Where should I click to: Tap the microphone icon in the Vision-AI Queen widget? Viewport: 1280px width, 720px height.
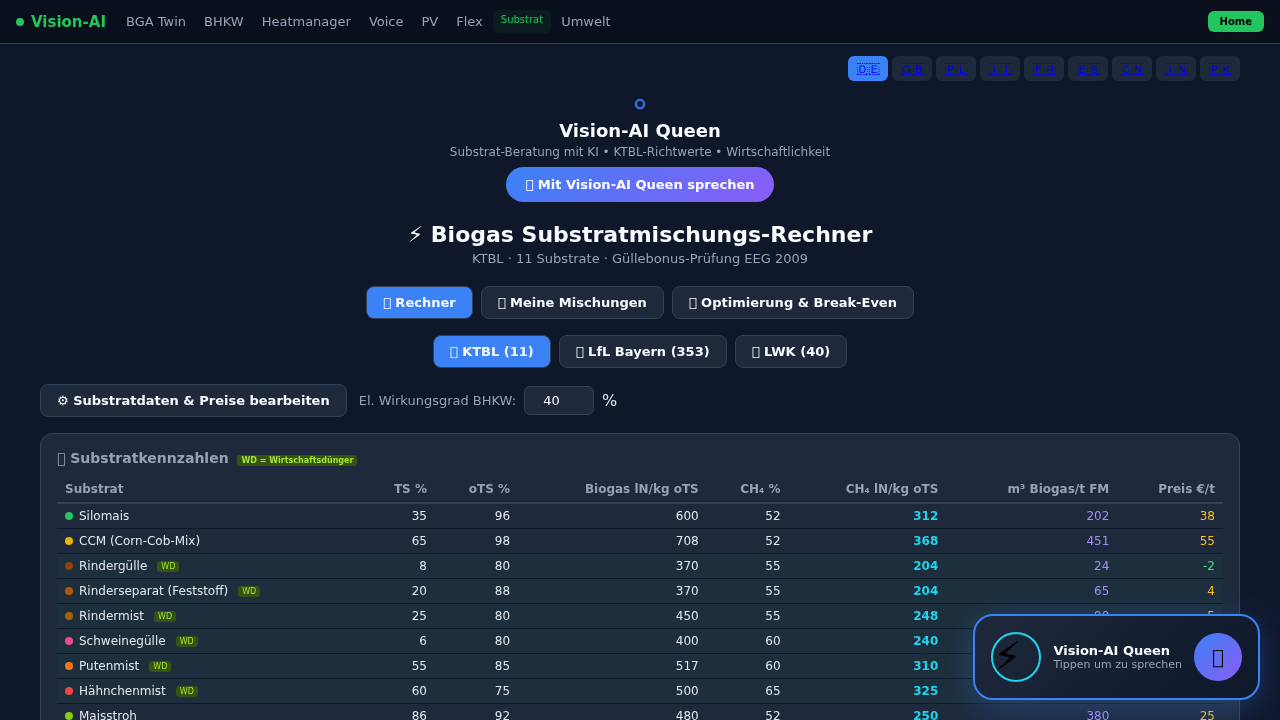(1217, 657)
